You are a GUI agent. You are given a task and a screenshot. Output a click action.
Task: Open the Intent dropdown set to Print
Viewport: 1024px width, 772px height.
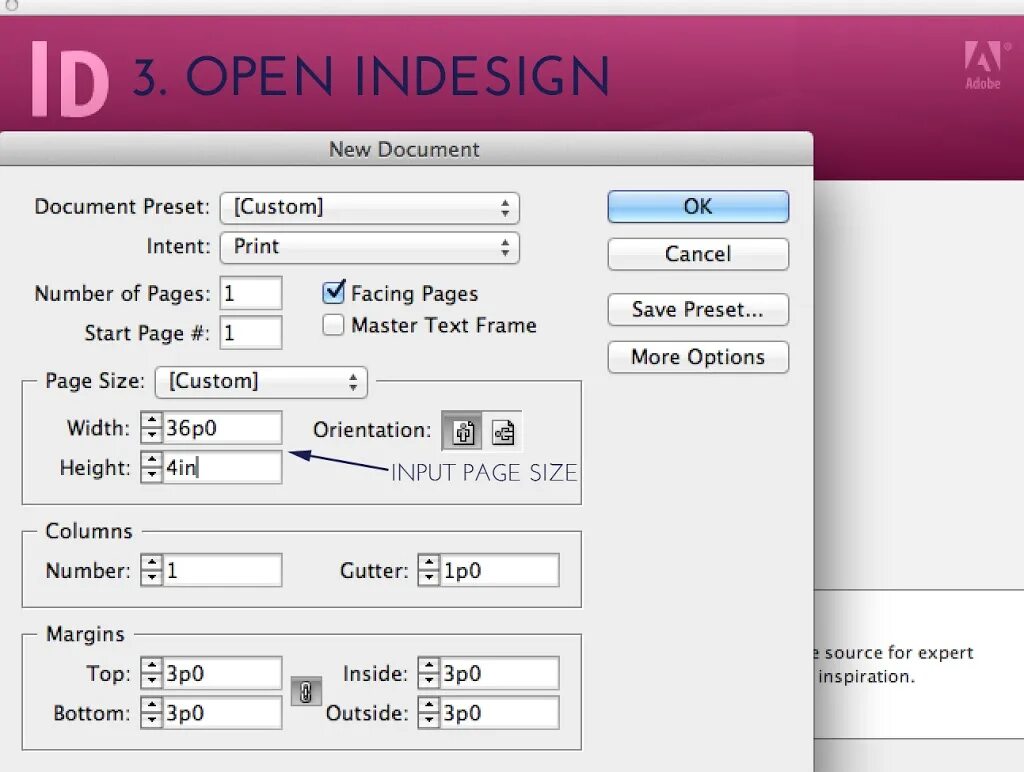point(370,248)
